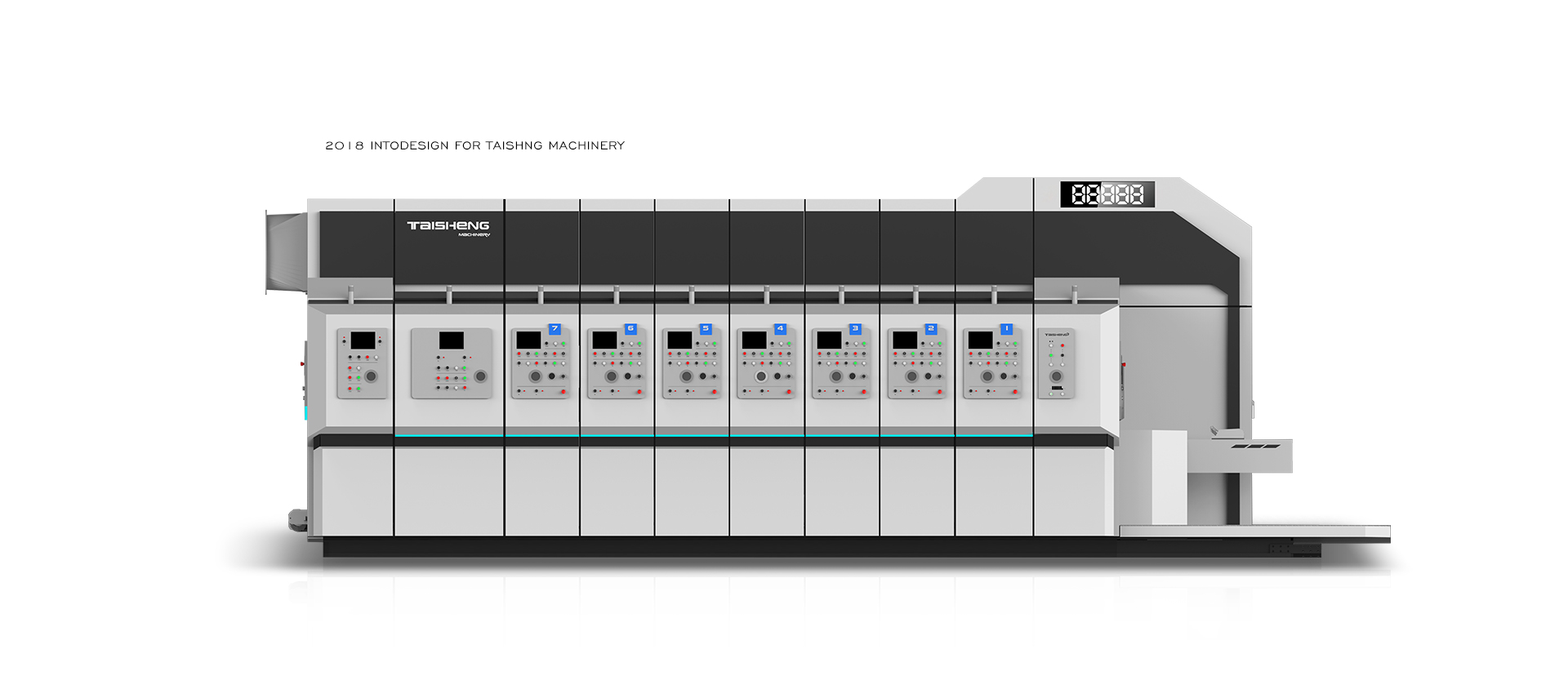
Task: Click the black display screen on unit 5 panel
Action: pos(679,340)
